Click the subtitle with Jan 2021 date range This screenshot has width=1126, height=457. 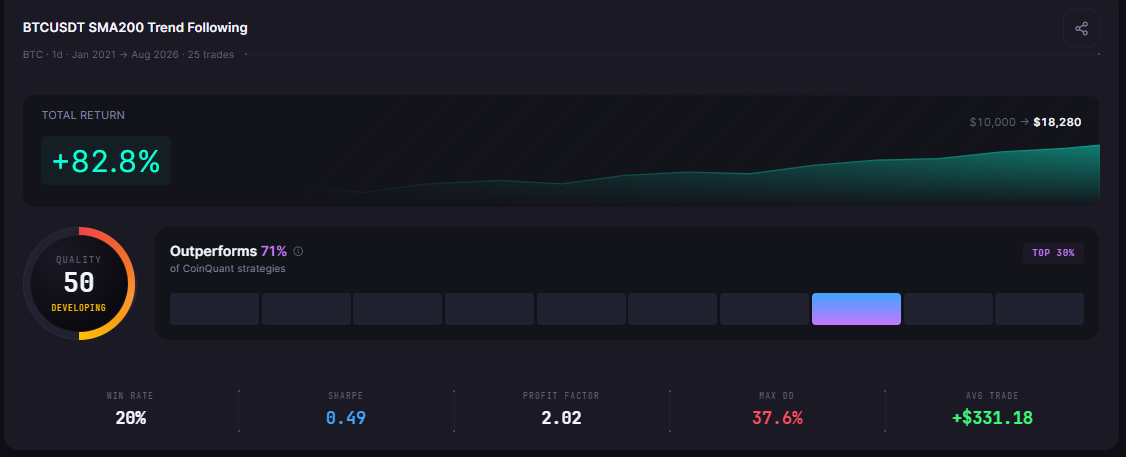129,55
